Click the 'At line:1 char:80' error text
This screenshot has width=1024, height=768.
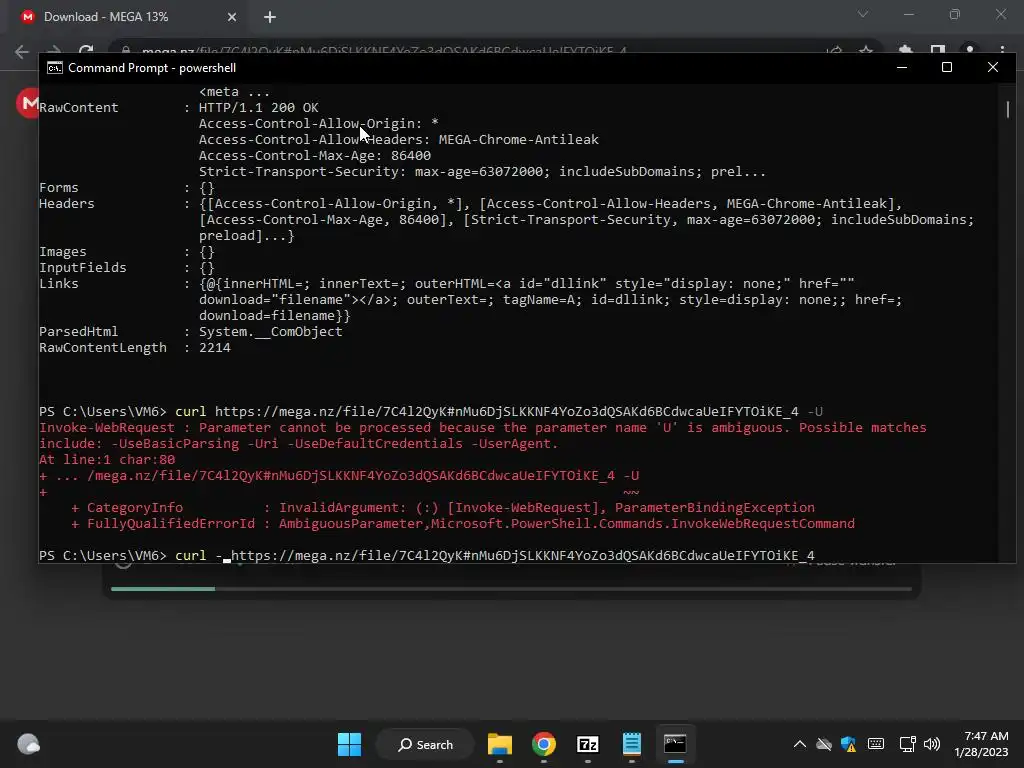[x=107, y=460]
